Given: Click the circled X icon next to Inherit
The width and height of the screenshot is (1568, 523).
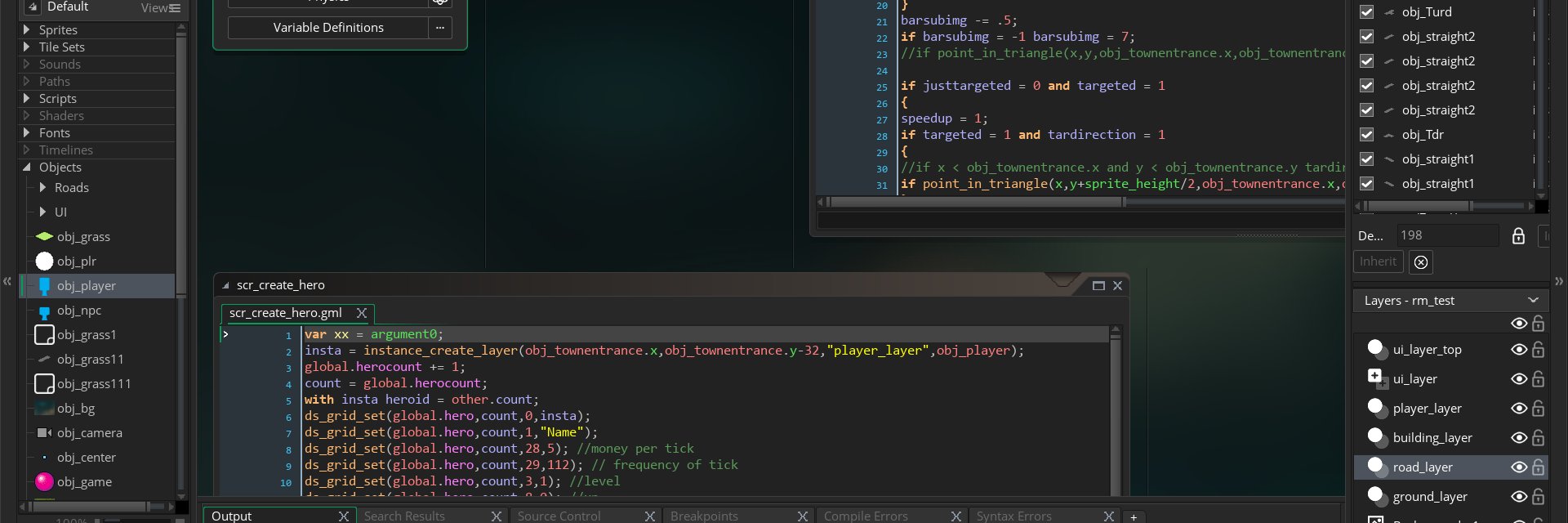Looking at the screenshot, I should [x=1421, y=261].
